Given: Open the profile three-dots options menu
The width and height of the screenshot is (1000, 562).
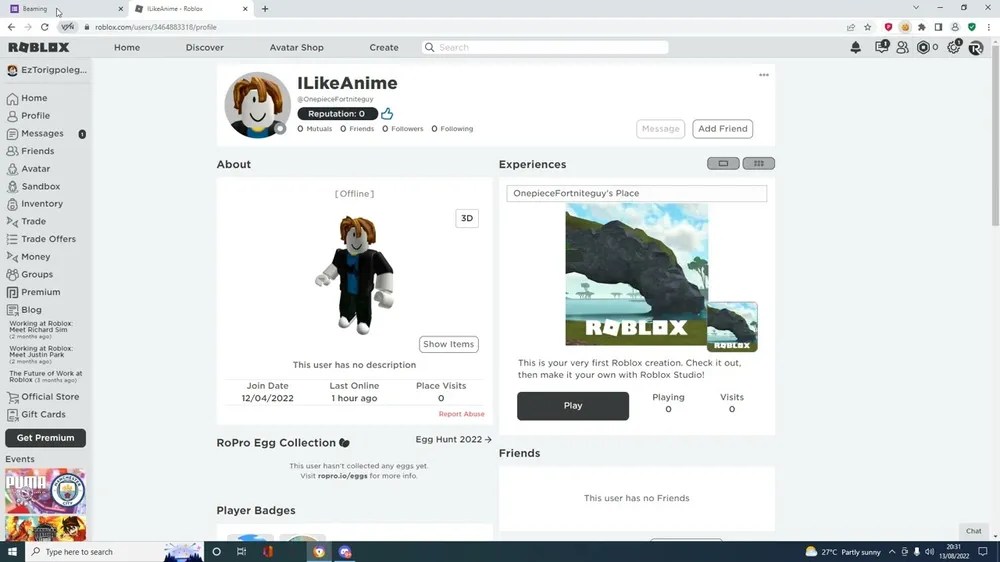Looking at the screenshot, I should 763,75.
